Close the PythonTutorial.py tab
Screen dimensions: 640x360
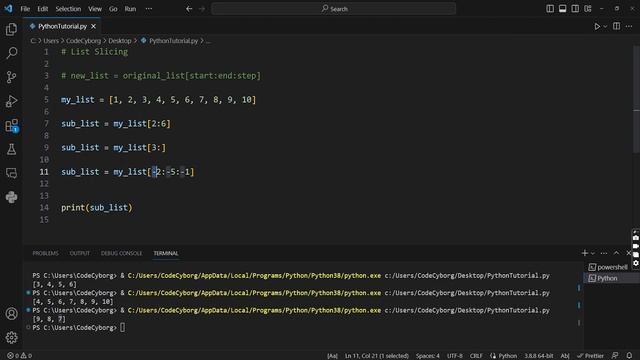coord(93,26)
